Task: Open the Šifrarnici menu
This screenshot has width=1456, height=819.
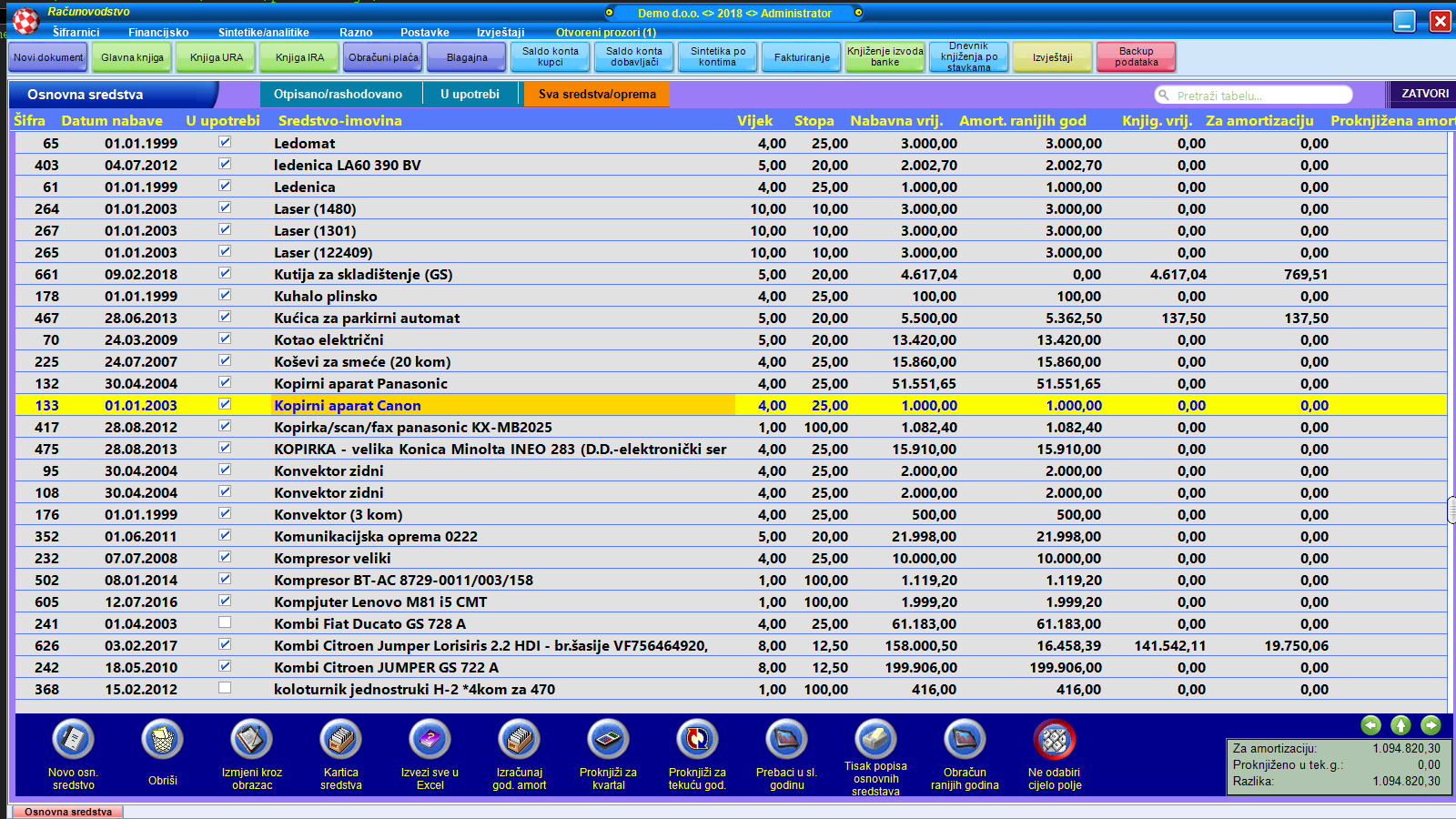Action: [x=76, y=32]
